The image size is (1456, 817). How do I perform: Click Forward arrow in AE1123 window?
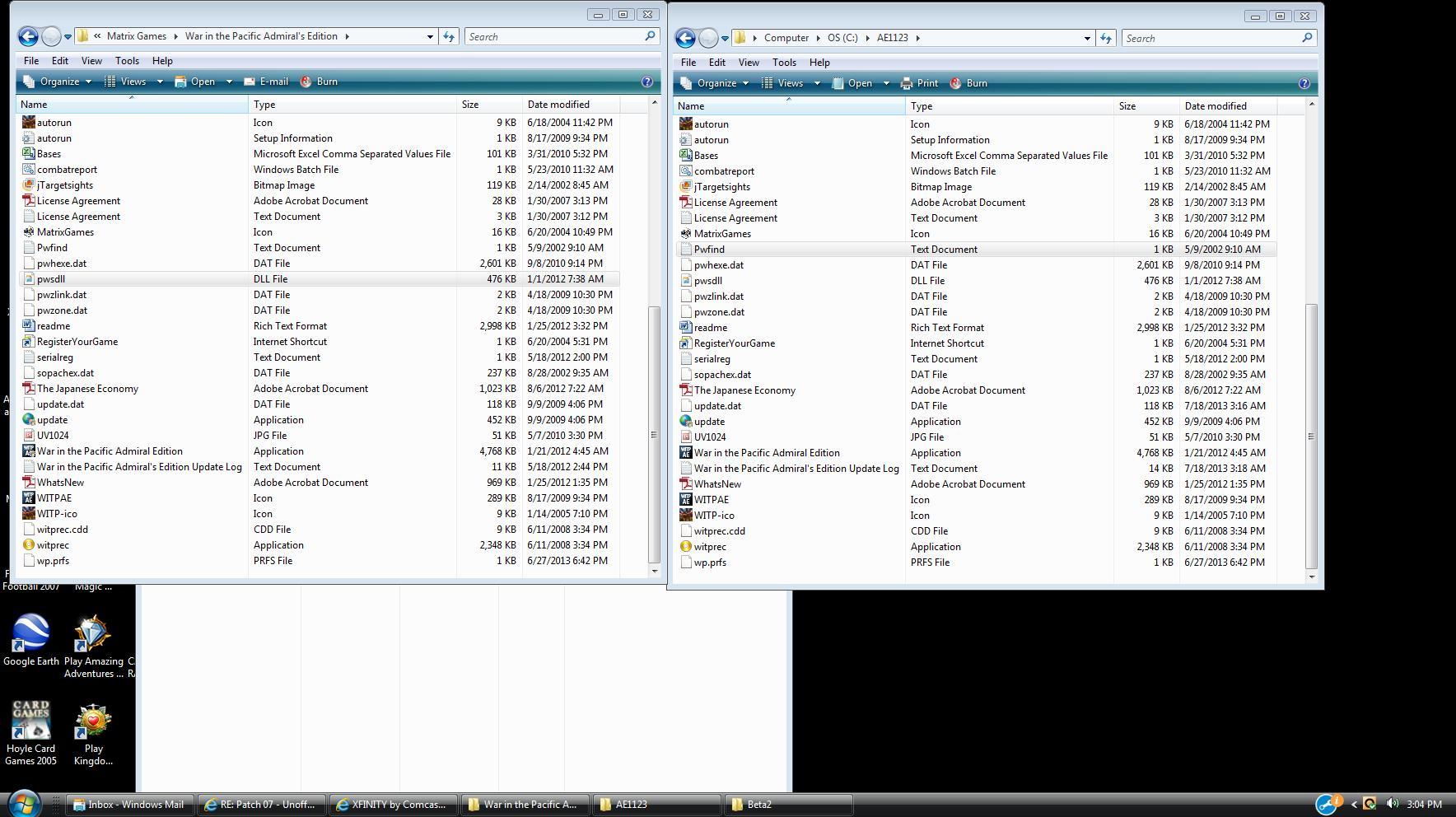coord(708,38)
